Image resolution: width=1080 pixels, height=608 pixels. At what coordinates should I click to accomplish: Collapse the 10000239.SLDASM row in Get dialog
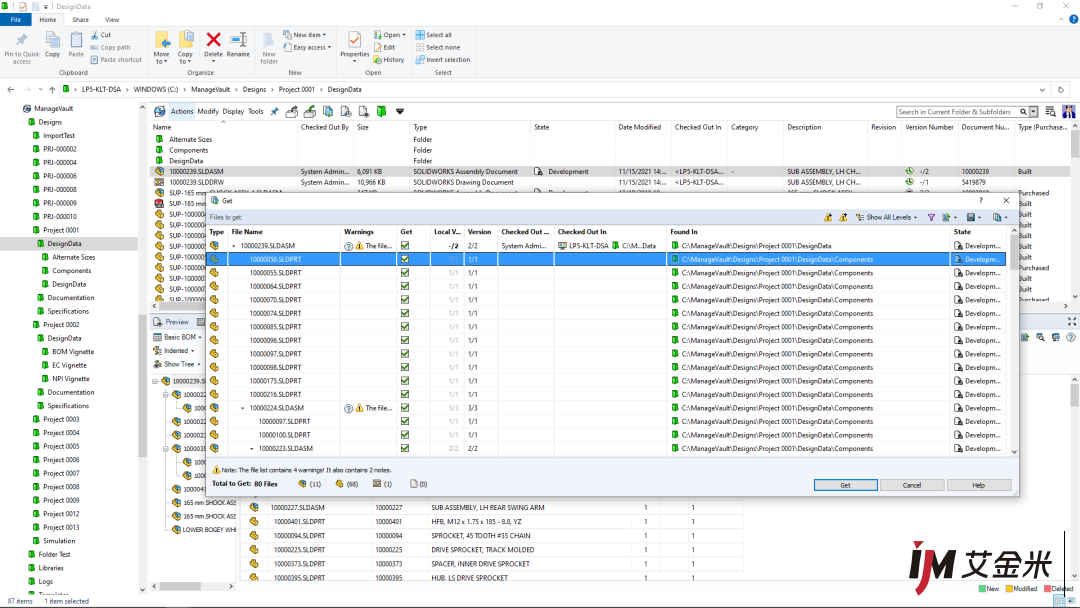(x=234, y=247)
